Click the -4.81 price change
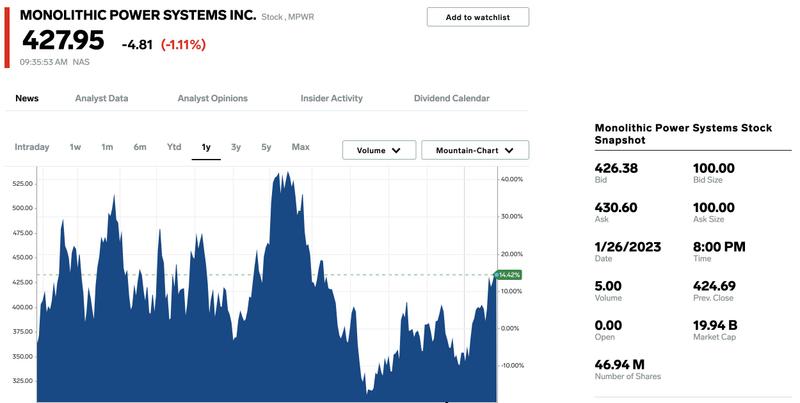 tap(137, 45)
